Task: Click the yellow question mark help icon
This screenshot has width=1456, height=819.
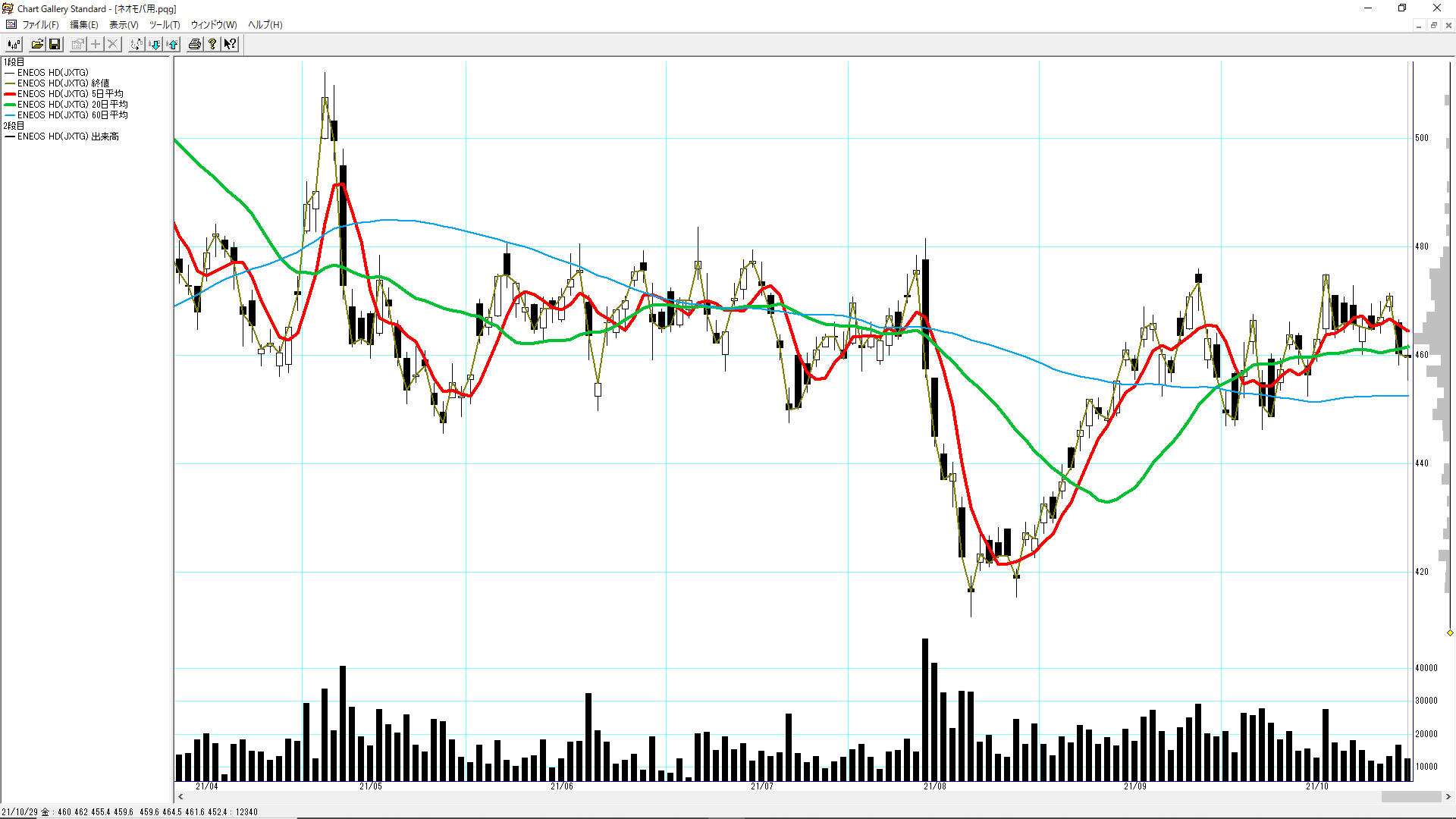Action: pos(213,44)
